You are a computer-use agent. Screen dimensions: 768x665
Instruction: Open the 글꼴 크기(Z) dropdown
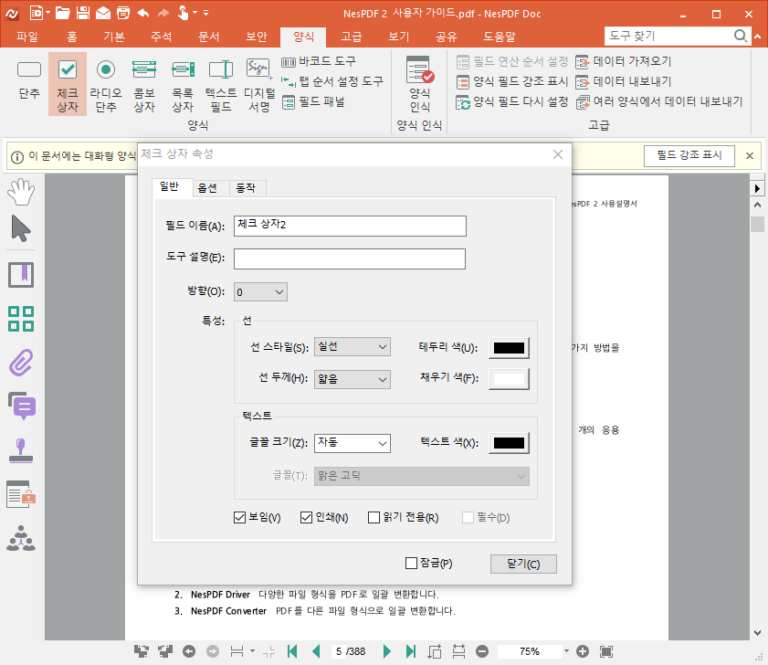(352, 443)
